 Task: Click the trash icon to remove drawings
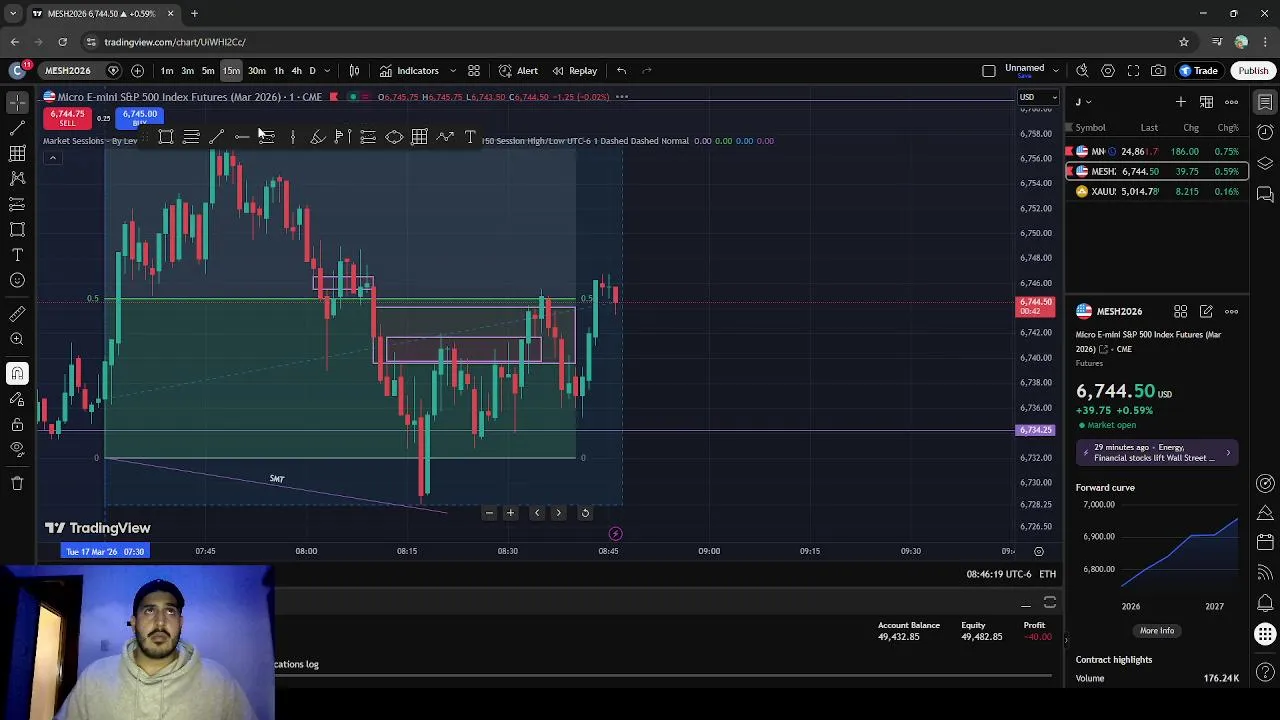coord(17,483)
